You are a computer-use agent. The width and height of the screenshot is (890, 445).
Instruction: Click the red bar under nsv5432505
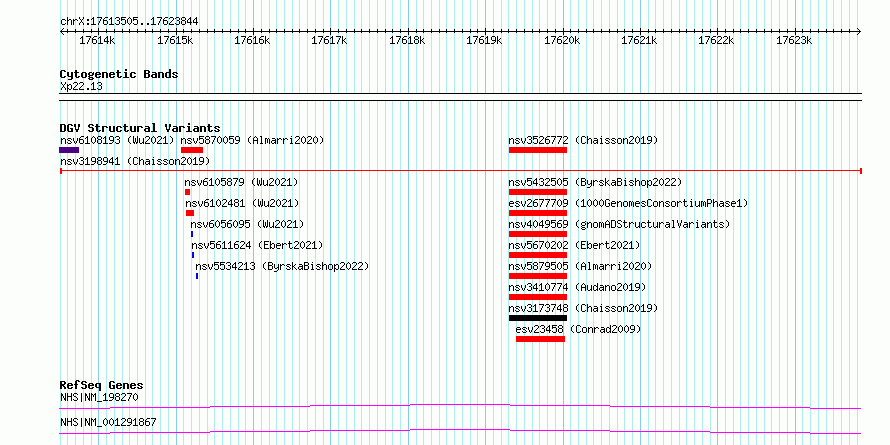coord(538,192)
